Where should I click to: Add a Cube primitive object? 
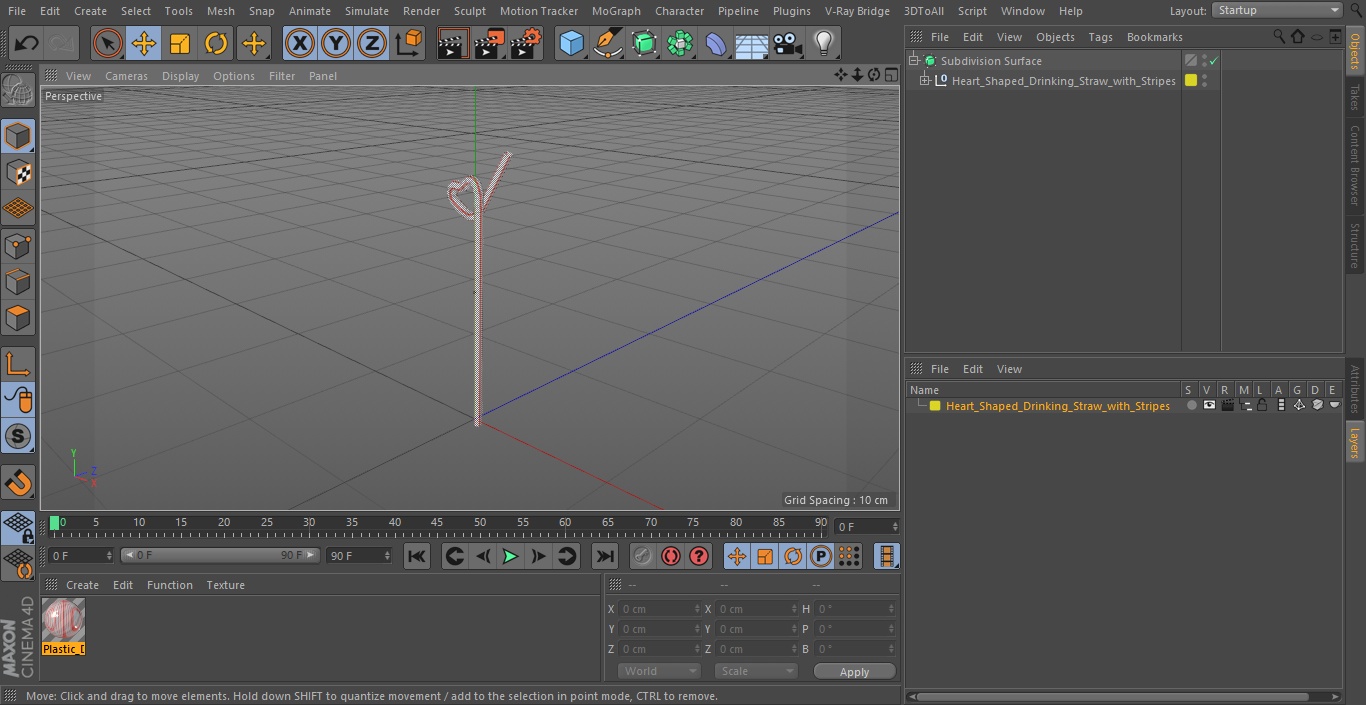(x=571, y=44)
